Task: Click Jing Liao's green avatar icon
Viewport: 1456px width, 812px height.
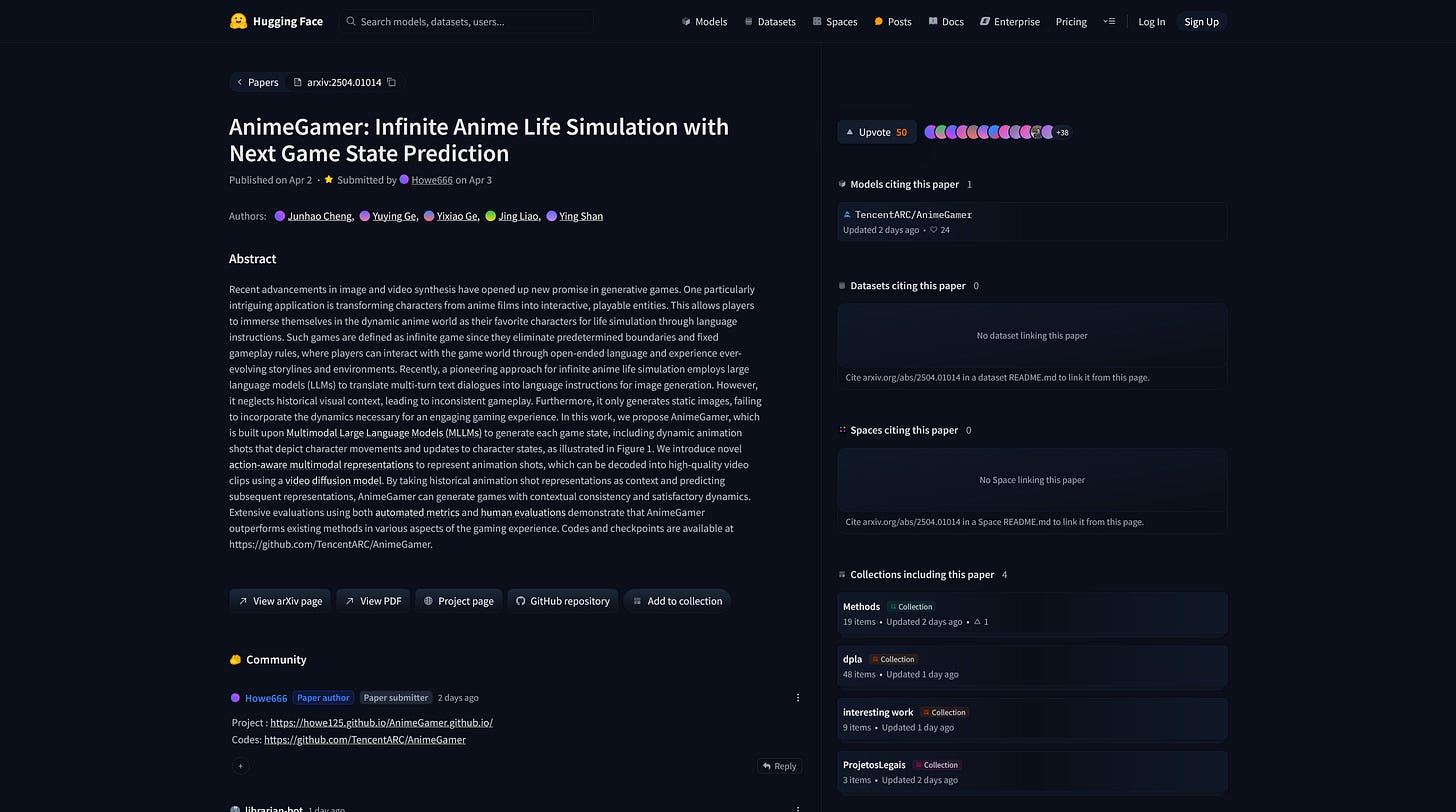Action: pyautogui.click(x=491, y=216)
